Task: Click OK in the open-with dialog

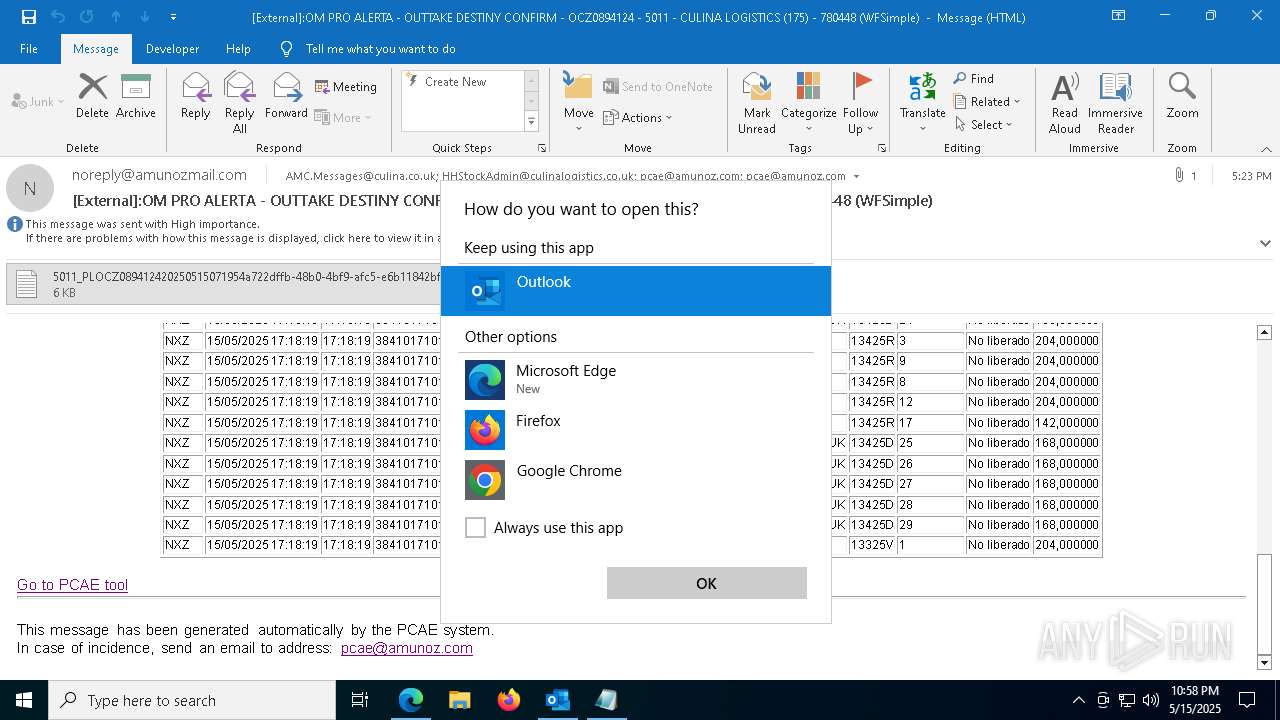Action: tap(706, 583)
